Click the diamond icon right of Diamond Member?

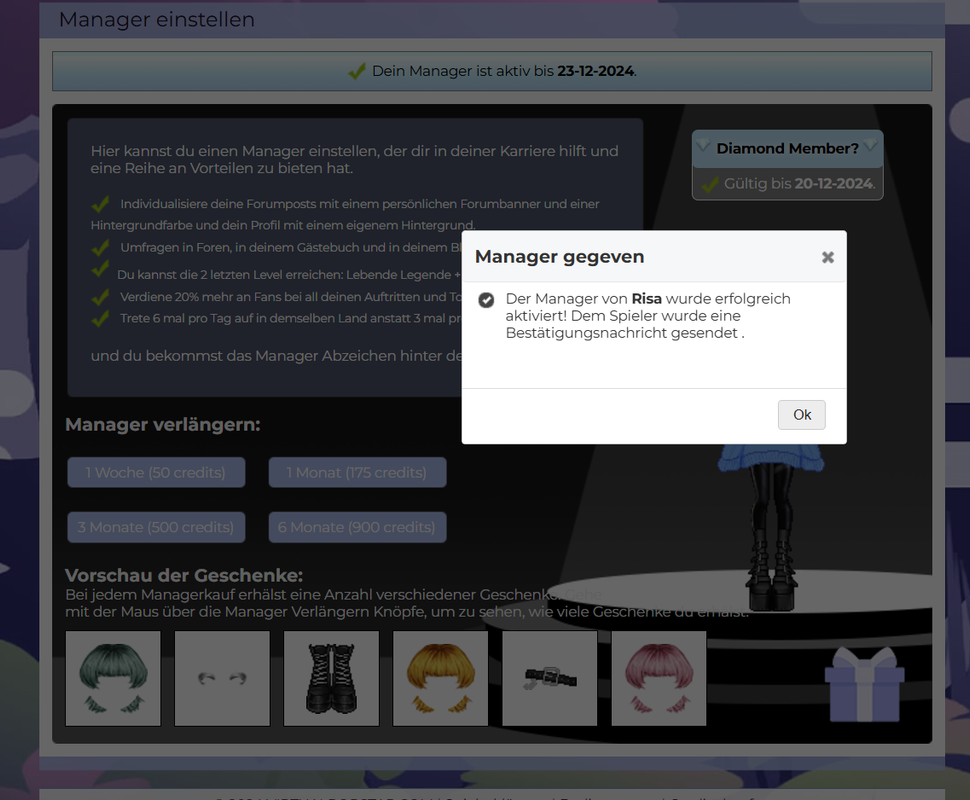870,146
